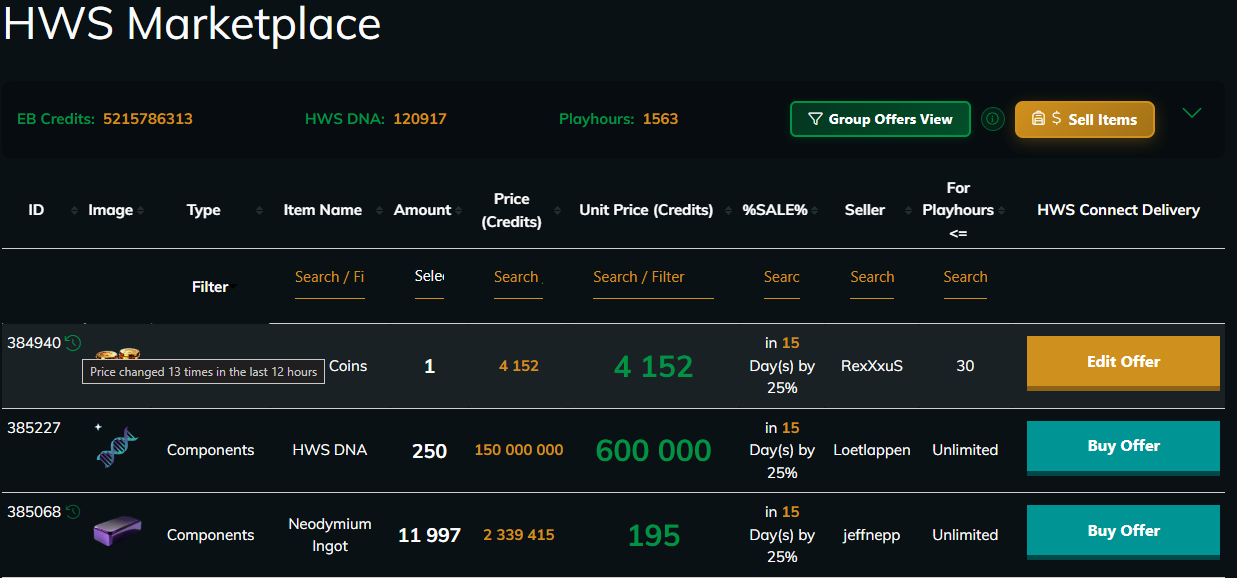Viewport: 1237px width, 578px height.
Task: Click price history clock icon for offer 384940
Action: tap(73, 343)
